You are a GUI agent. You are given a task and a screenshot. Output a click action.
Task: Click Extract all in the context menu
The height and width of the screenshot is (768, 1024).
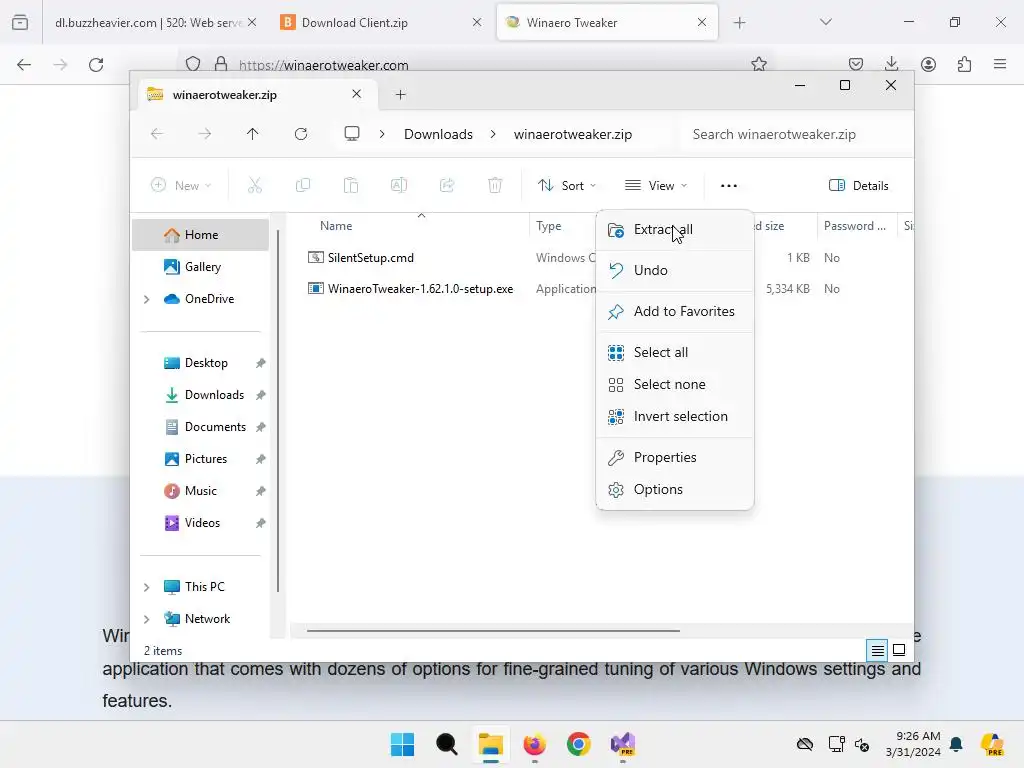click(675, 230)
